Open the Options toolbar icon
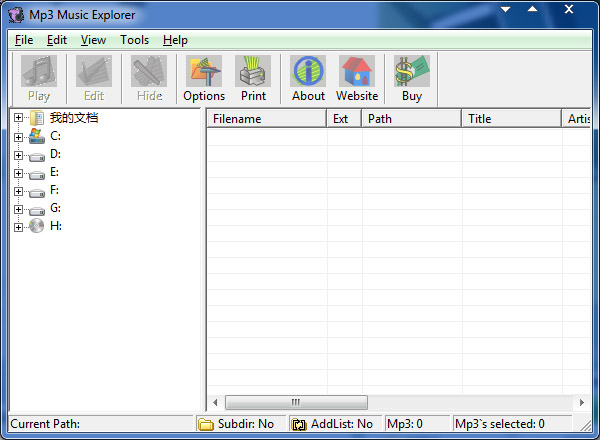Image resolution: width=600 pixels, height=440 pixels. tap(204, 72)
